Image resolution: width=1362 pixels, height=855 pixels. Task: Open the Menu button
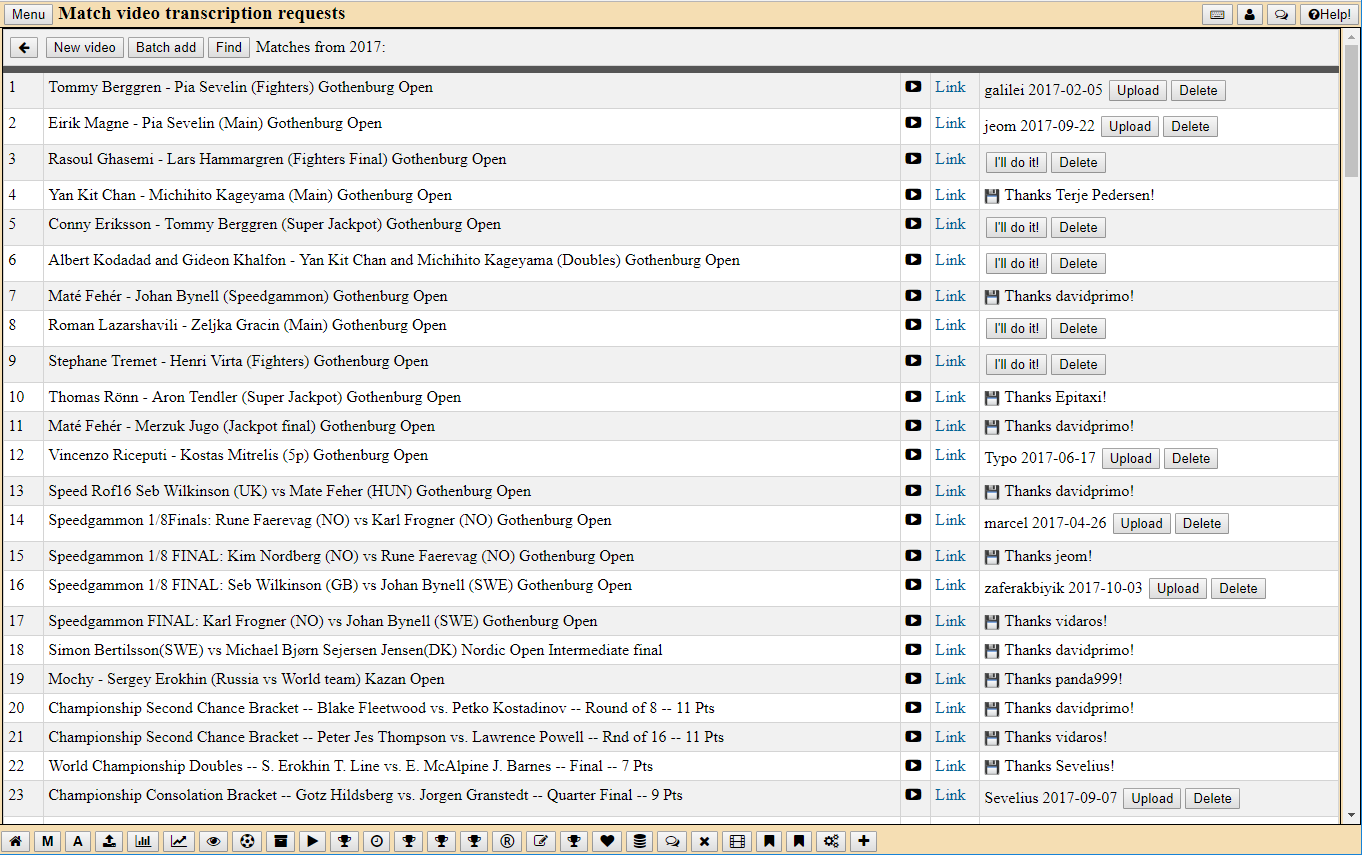pyautogui.click(x=28, y=15)
